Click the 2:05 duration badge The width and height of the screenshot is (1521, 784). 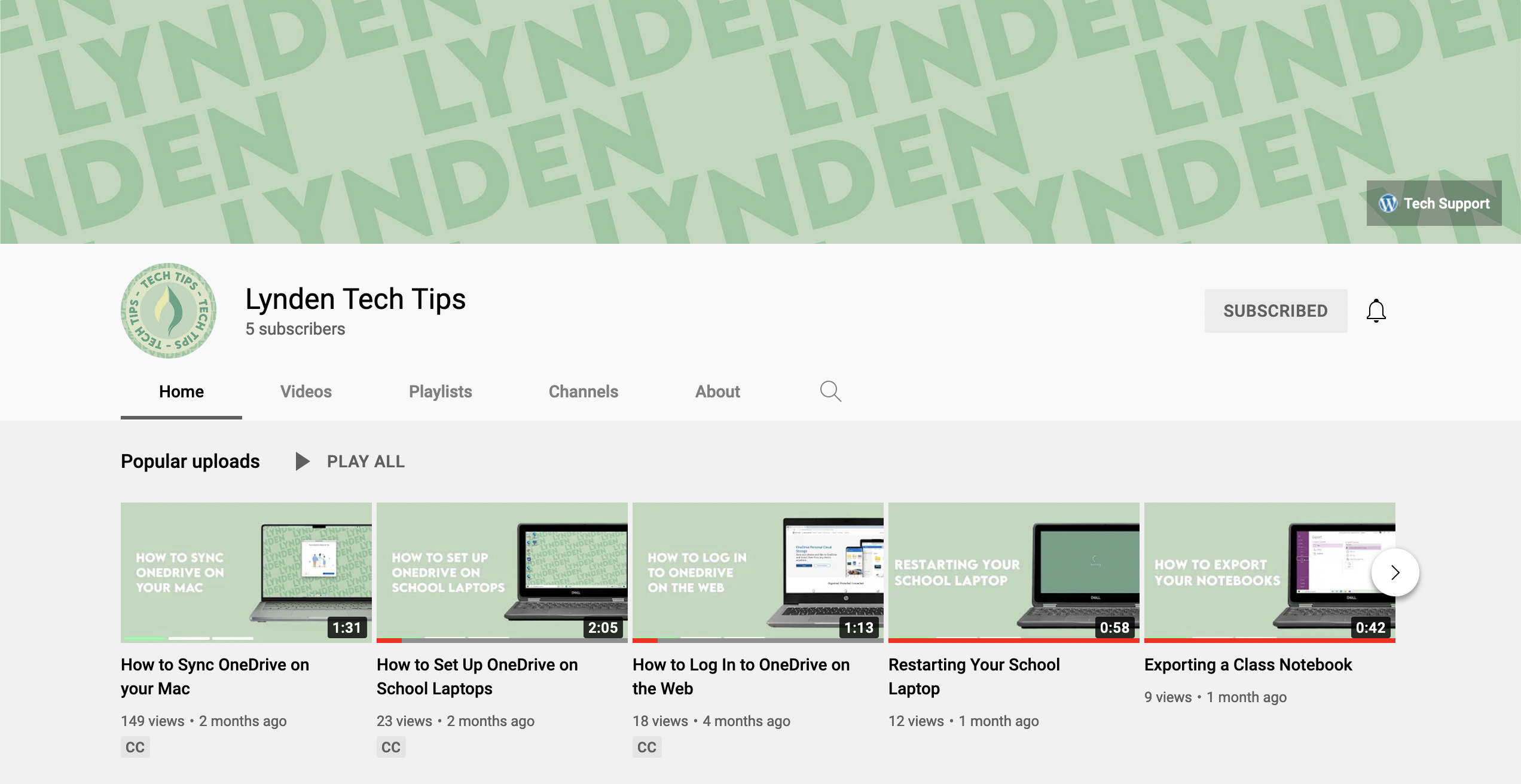[x=603, y=627]
